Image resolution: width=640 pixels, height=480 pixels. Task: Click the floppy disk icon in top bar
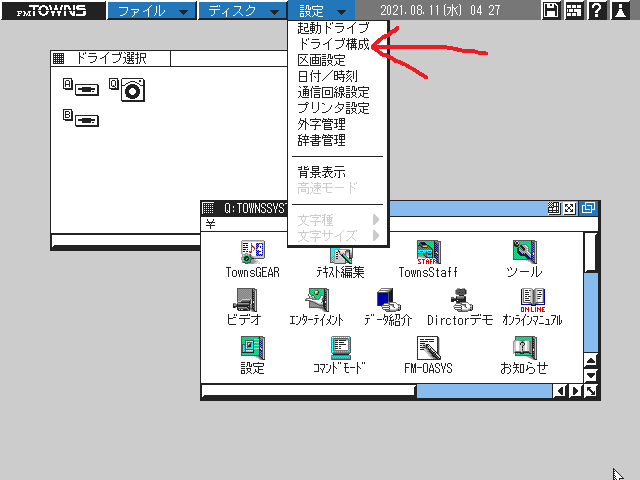[551, 10]
